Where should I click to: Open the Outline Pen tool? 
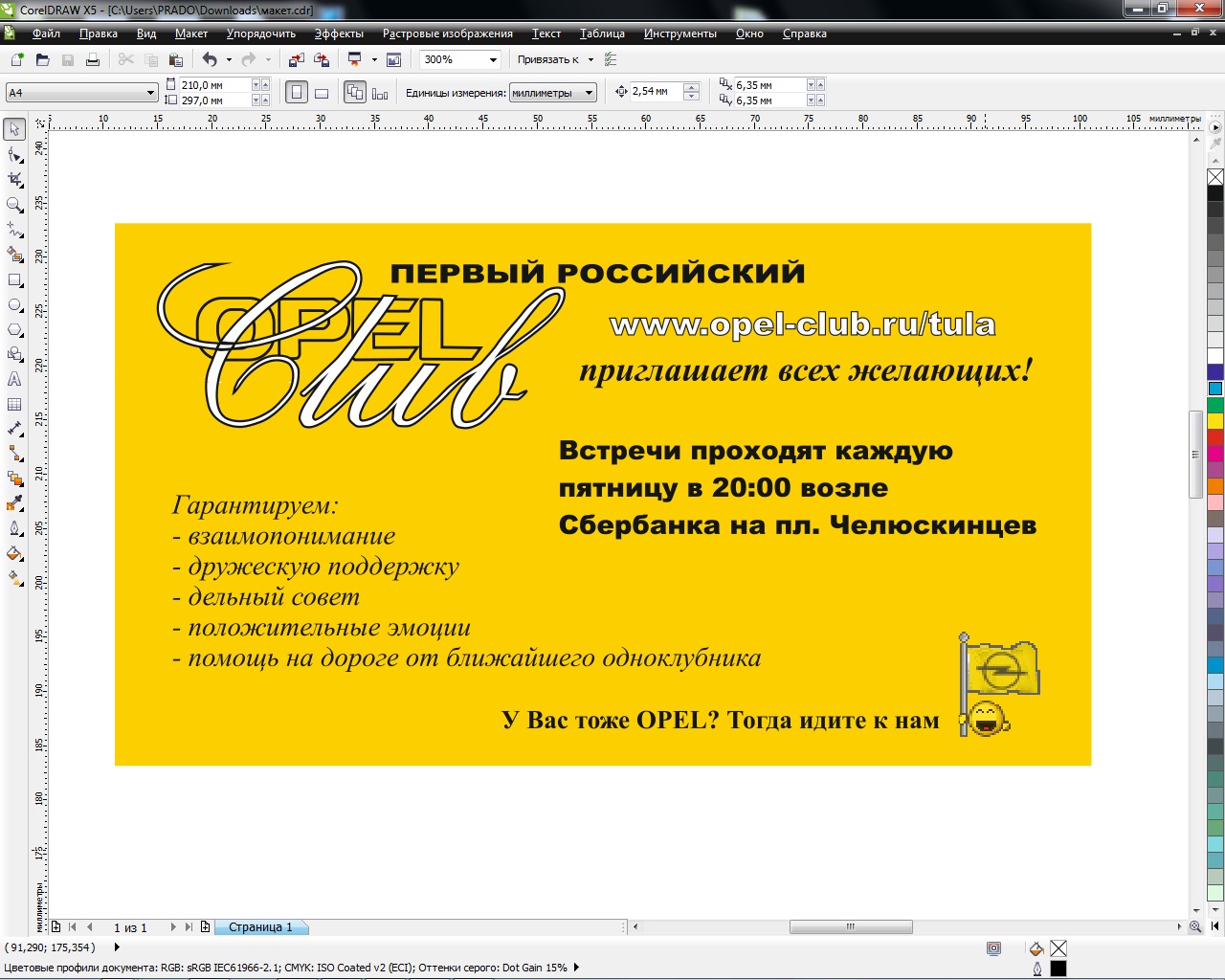point(14,528)
